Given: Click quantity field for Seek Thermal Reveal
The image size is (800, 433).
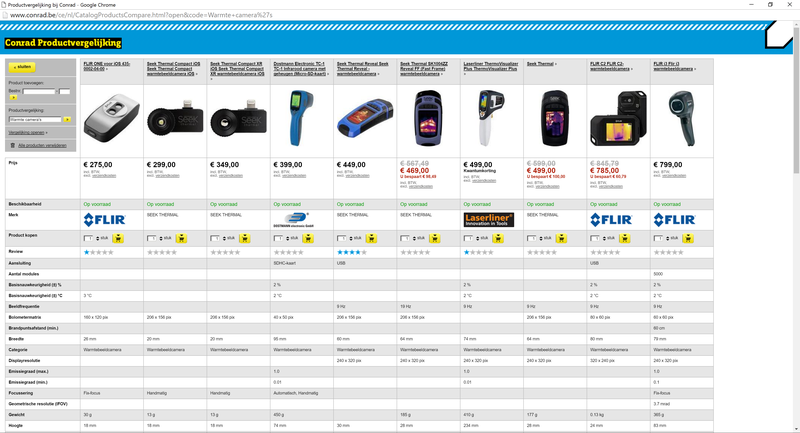Looking at the screenshot, I should click(342, 239).
